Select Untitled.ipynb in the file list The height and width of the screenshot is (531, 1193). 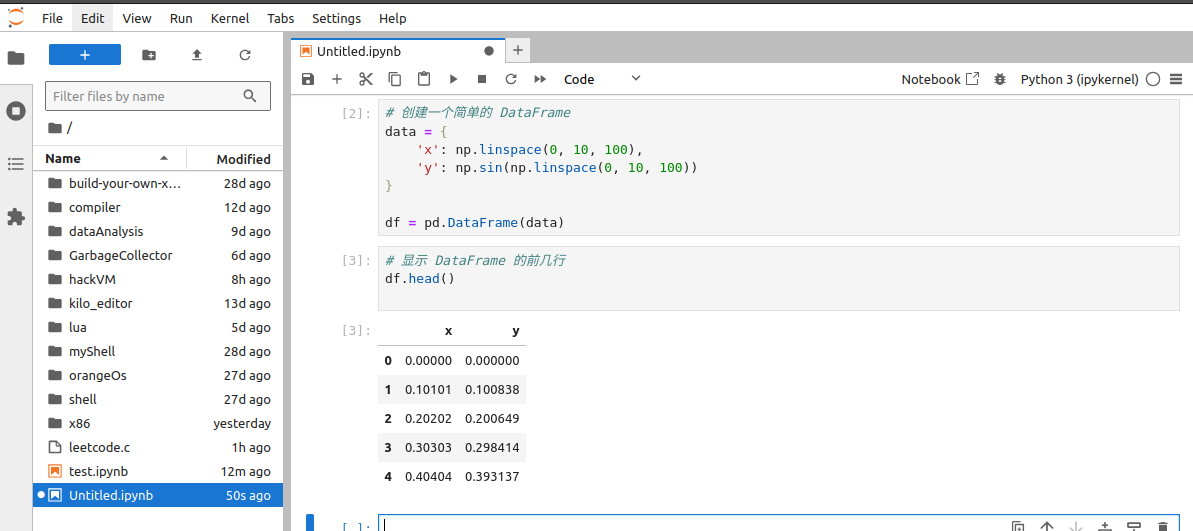[158, 495]
